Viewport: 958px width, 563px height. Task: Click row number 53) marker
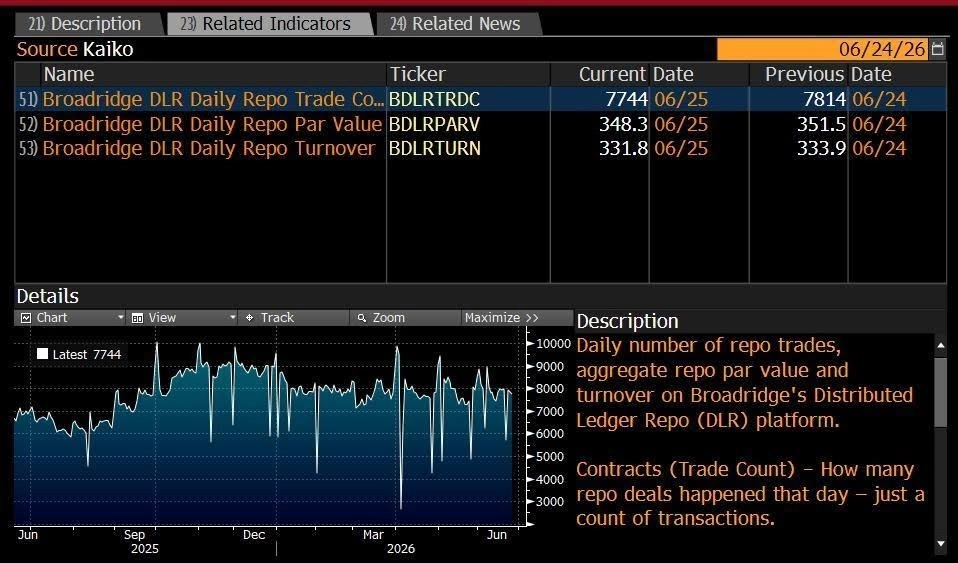28,149
